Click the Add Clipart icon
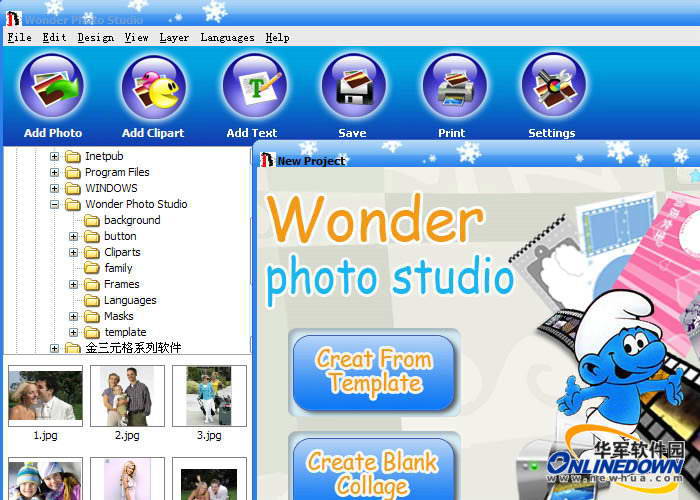Viewport: 700px width, 500px height. coord(154,87)
